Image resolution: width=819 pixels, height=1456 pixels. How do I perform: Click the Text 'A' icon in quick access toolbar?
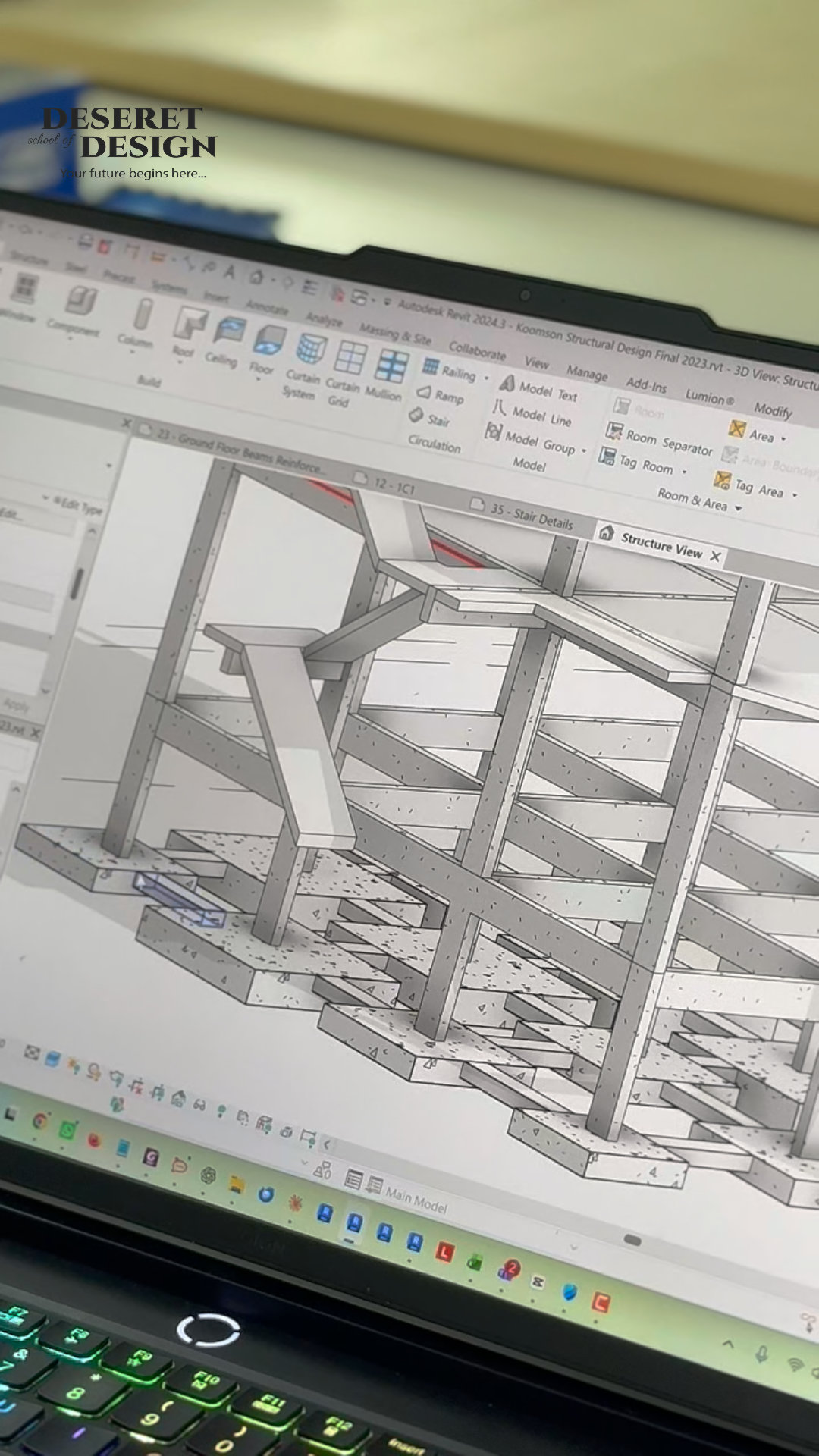(229, 271)
